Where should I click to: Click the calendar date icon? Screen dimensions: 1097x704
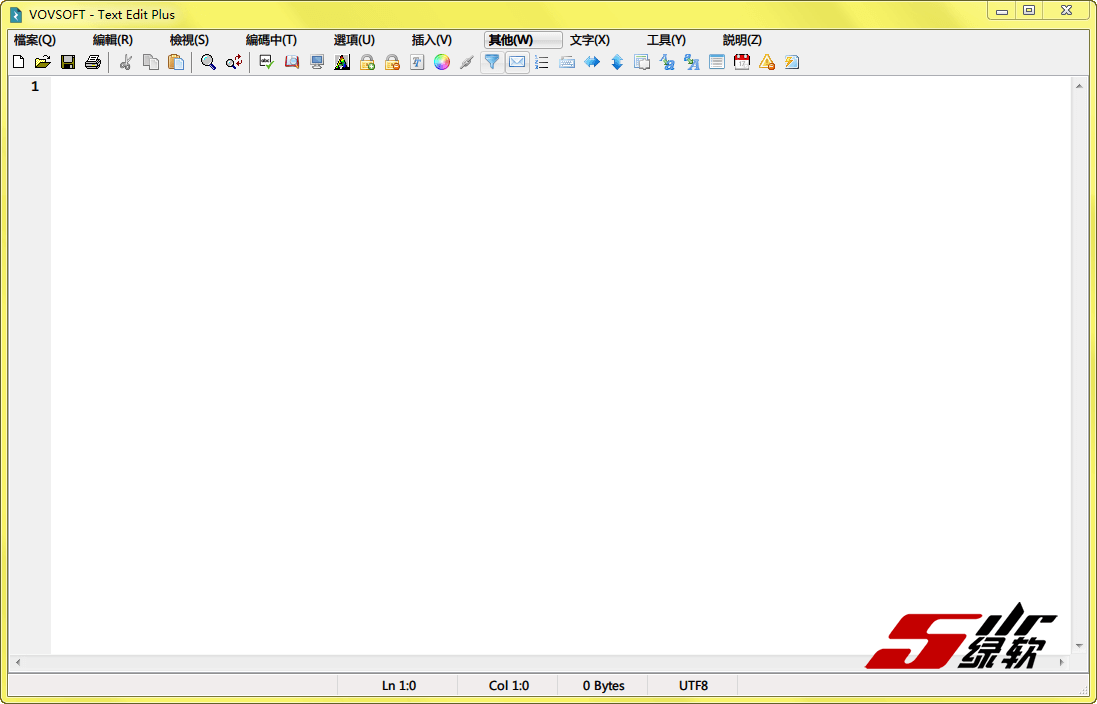pos(742,62)
